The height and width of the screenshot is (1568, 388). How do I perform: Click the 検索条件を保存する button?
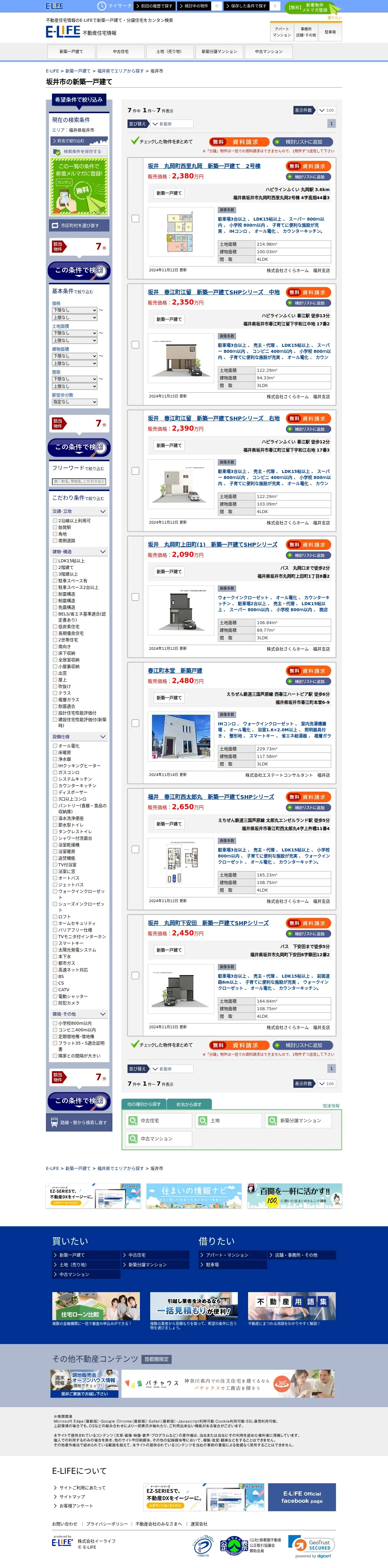(x=79, y=152)
